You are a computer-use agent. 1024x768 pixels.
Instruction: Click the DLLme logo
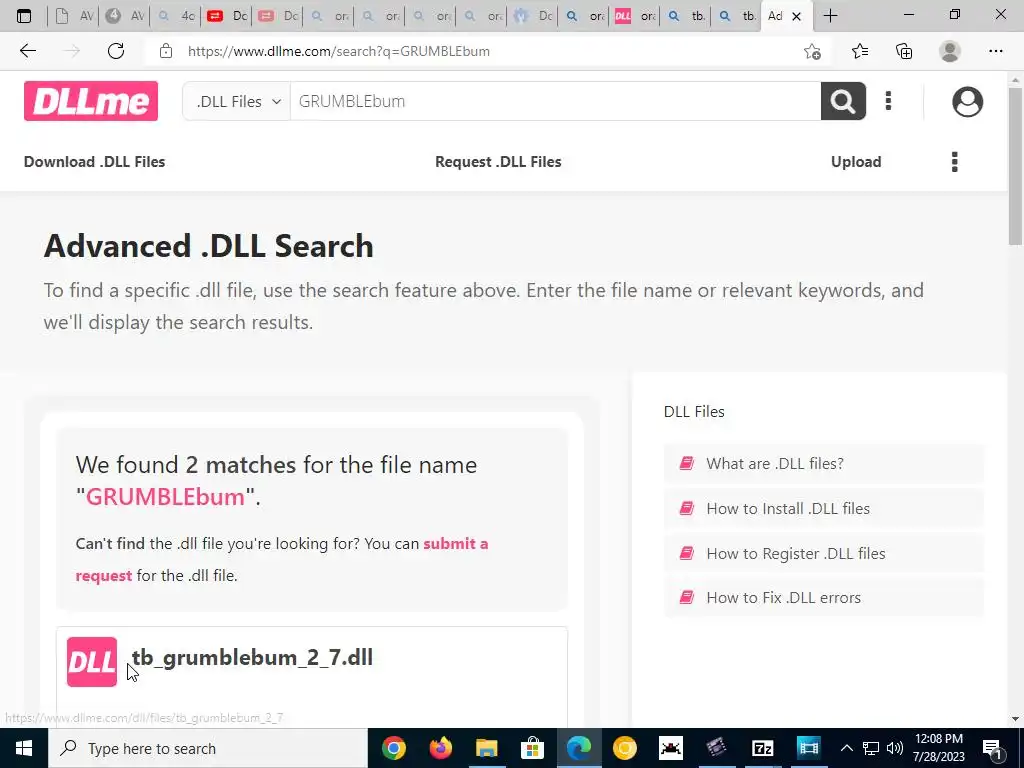point(91,101)
